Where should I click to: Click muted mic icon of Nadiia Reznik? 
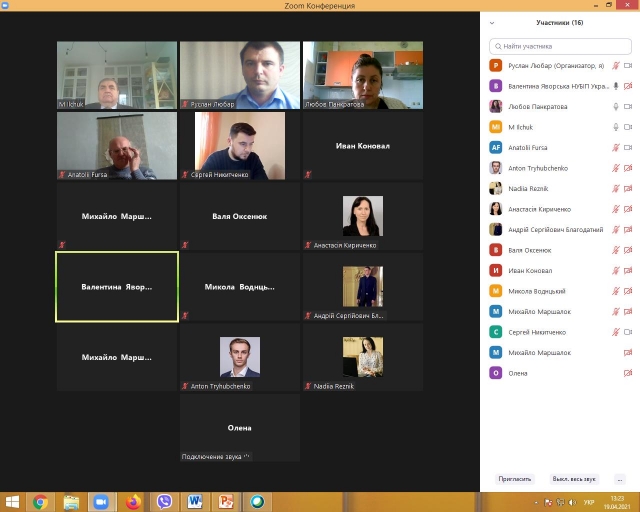(x=616, y=188)
